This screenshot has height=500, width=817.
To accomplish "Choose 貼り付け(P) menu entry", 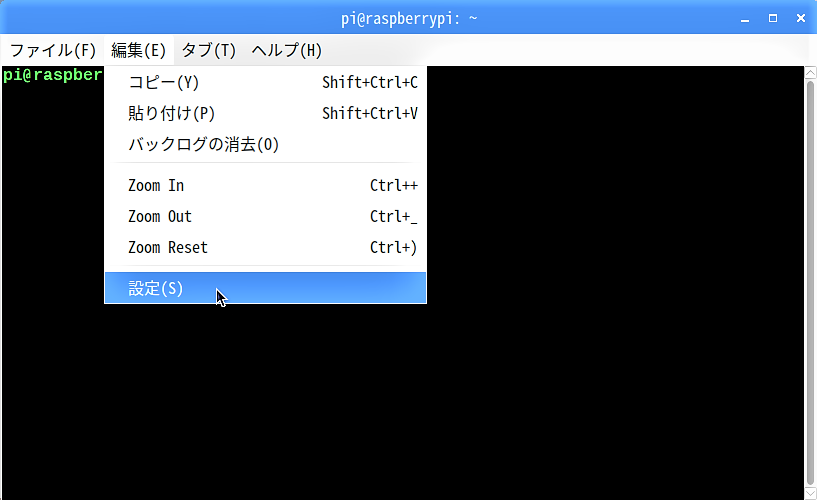I will coord(265,113).
